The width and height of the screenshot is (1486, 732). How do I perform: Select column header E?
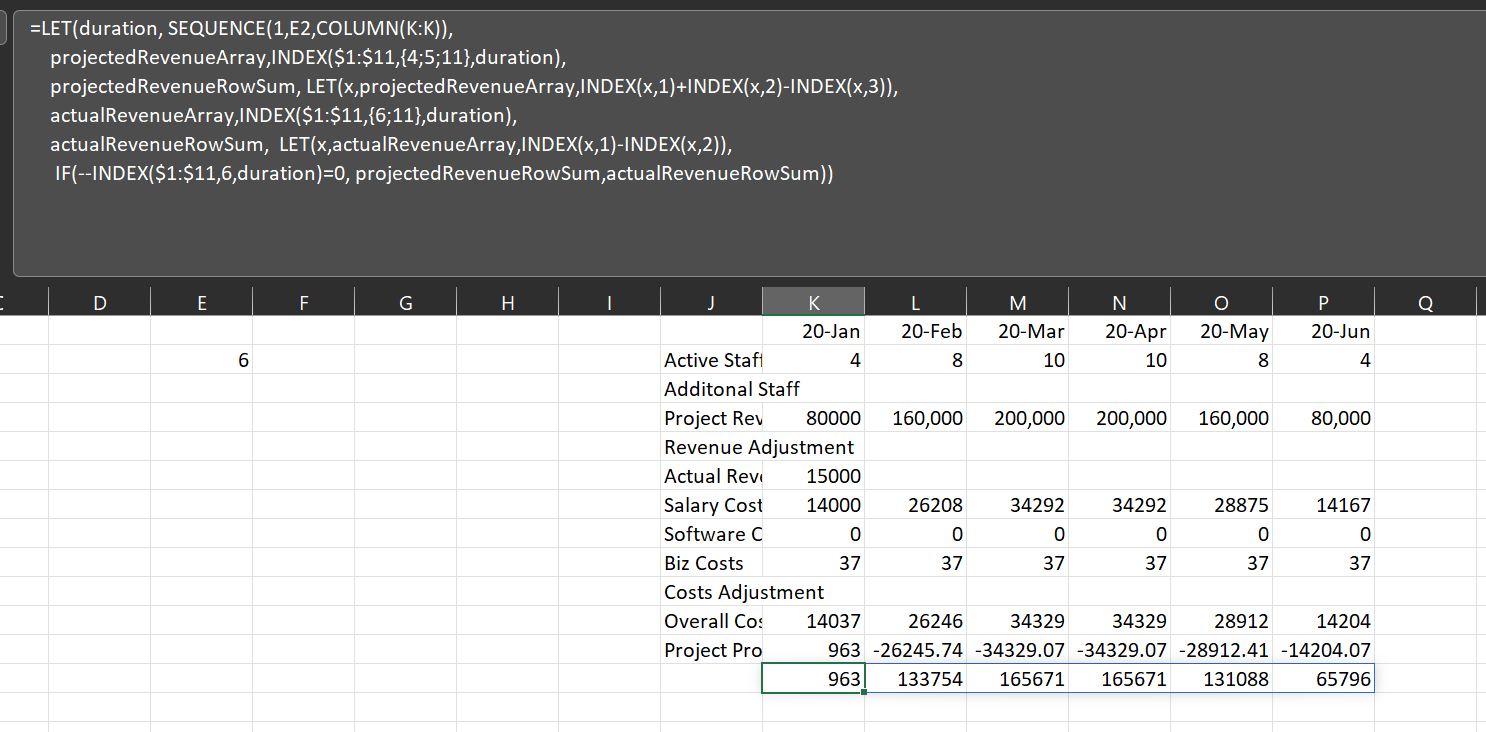coord(202,303)
